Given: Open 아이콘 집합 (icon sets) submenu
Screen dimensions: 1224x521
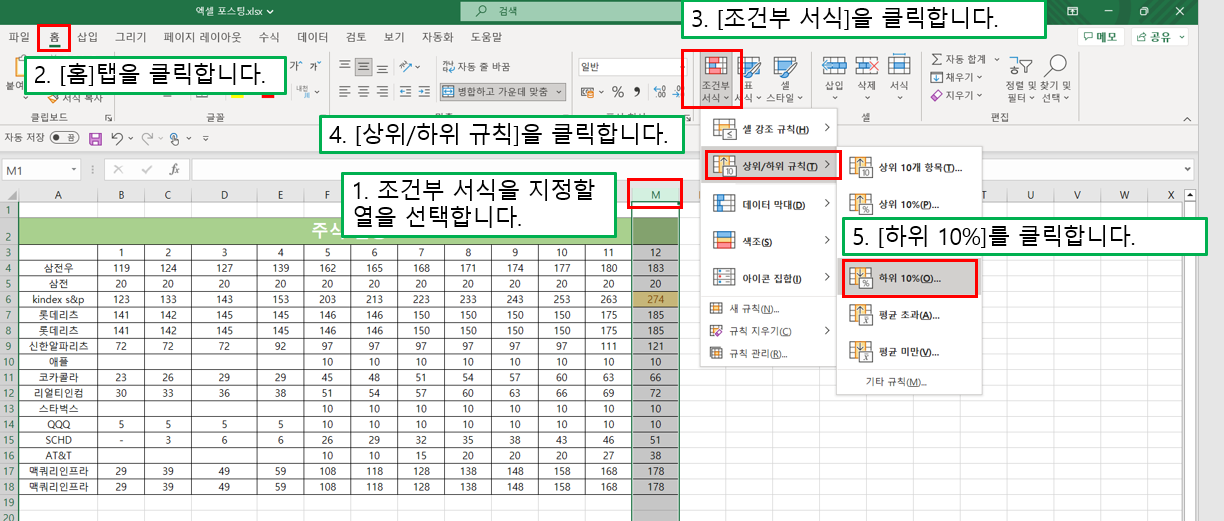Looking at the screenshot, I should pyautogui.click(x=769, y=277).
